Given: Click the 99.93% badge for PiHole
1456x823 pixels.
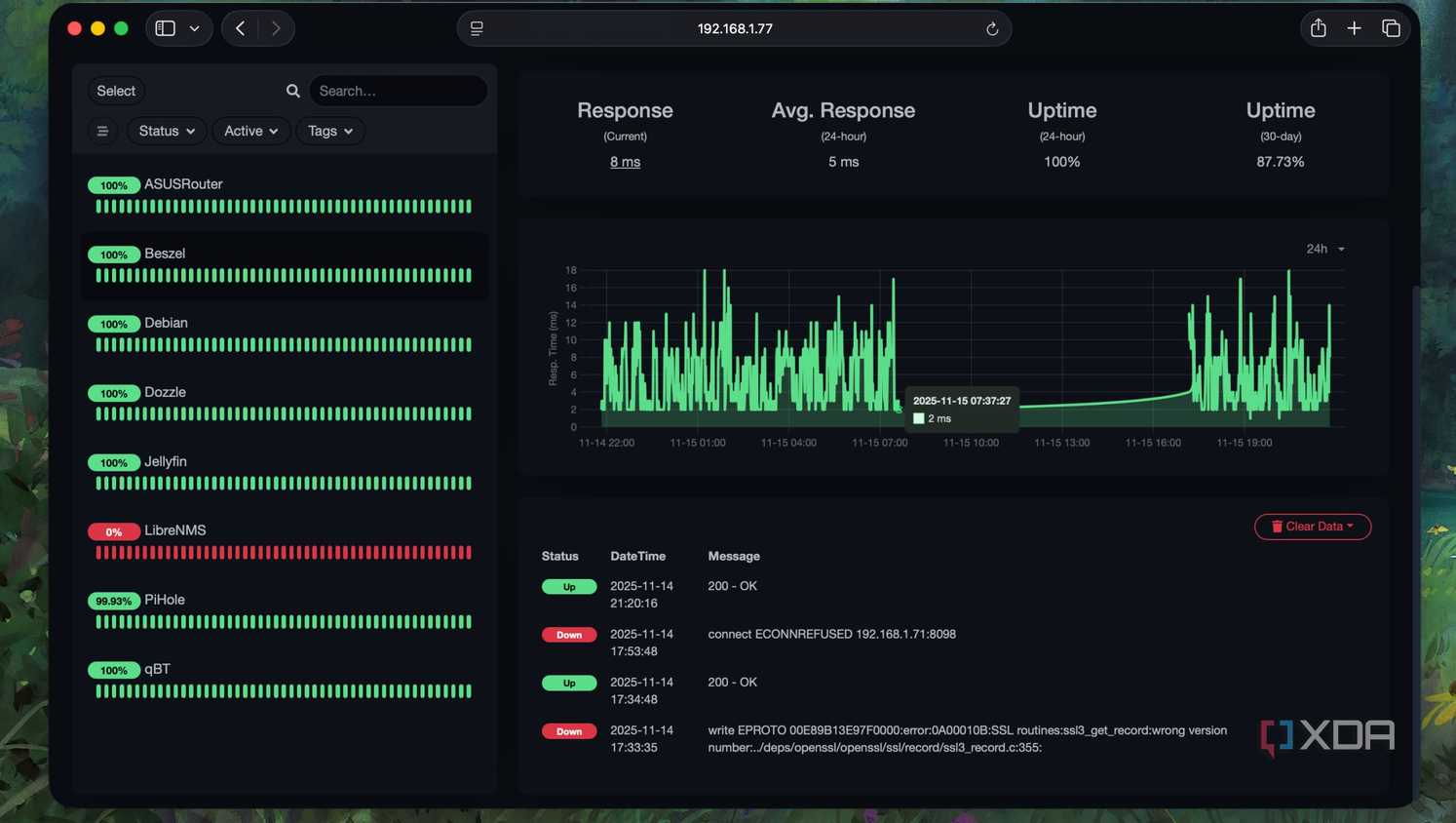Looking at the screenshot, I should coord(114,601).
